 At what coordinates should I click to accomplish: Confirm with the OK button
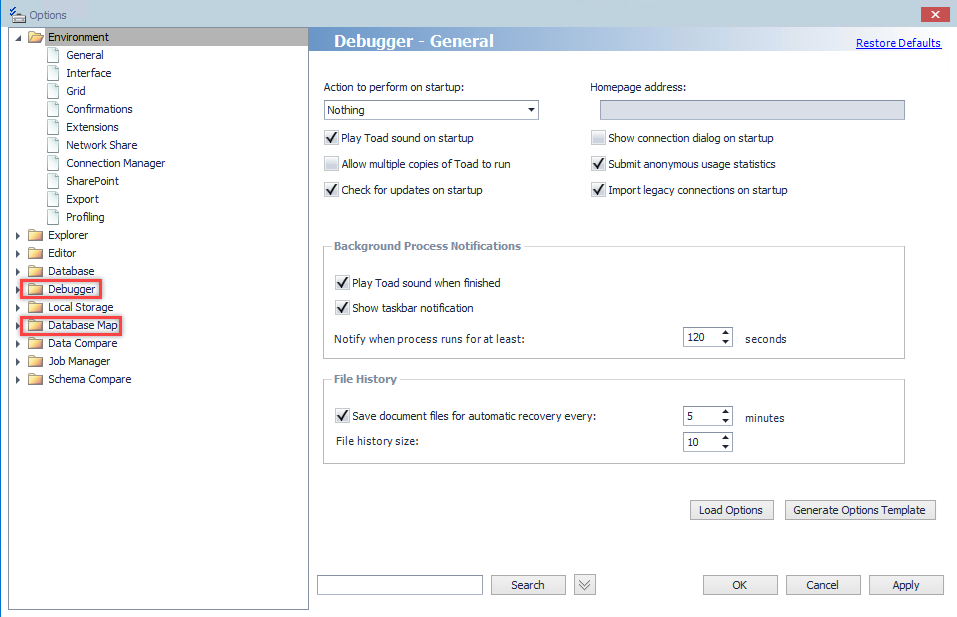[740, 585]
